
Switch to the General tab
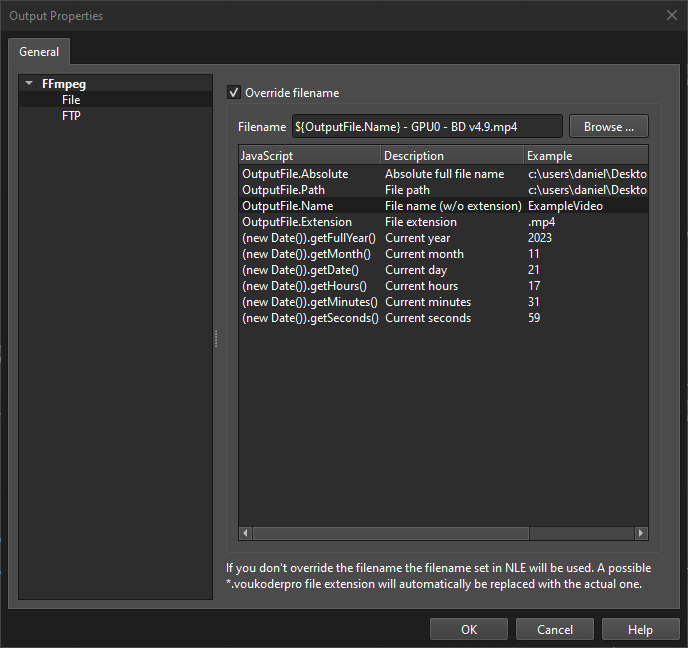[39, 52]
